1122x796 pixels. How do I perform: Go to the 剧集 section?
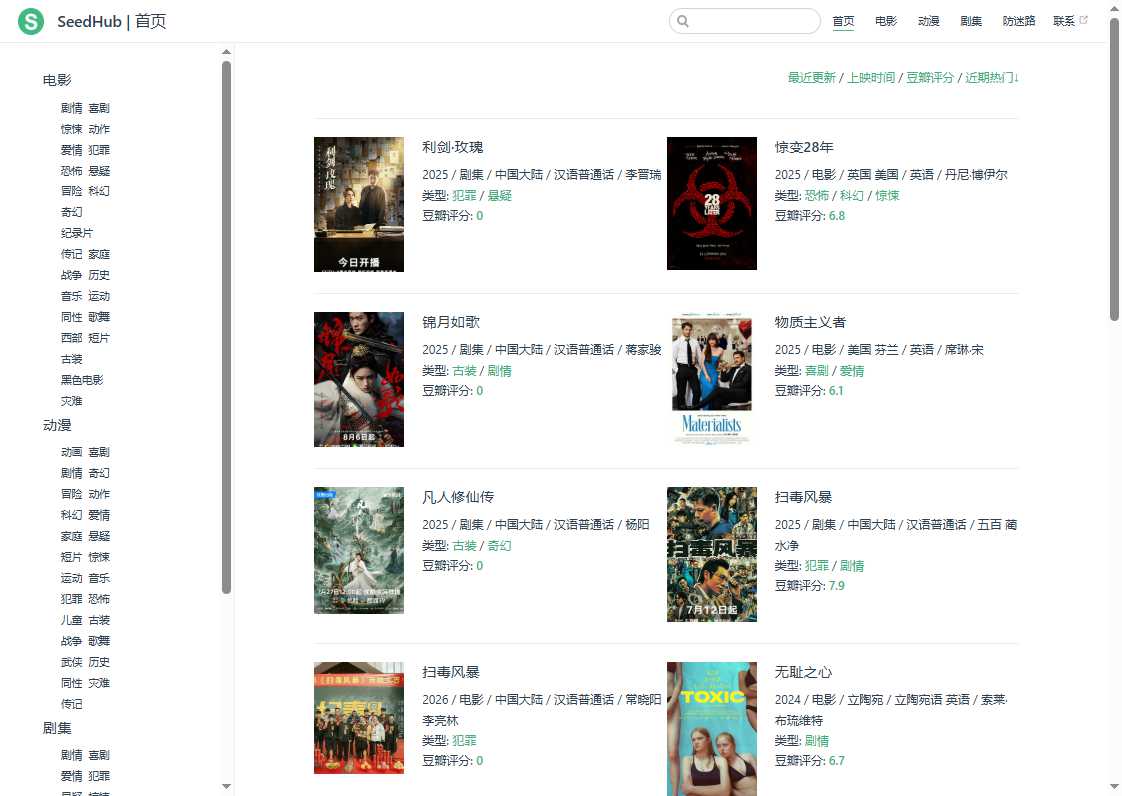coord(970,20)
